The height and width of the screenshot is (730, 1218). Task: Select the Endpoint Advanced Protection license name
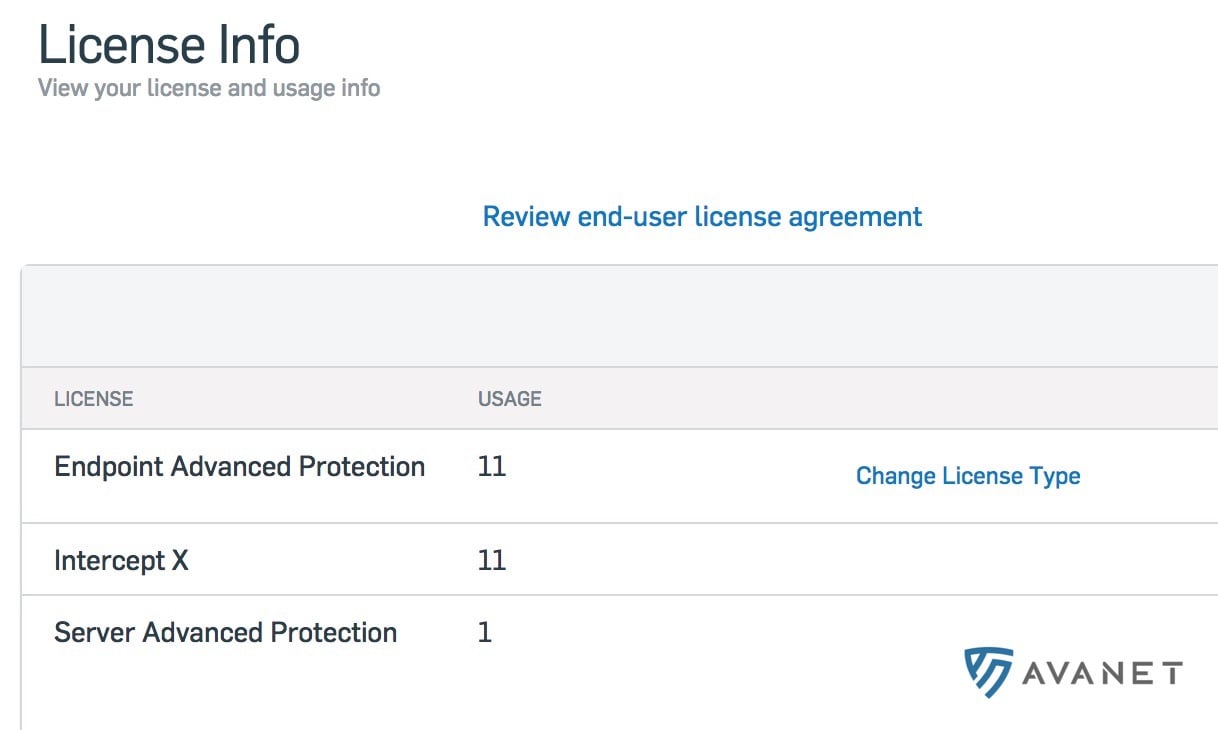tap(240, 467)
